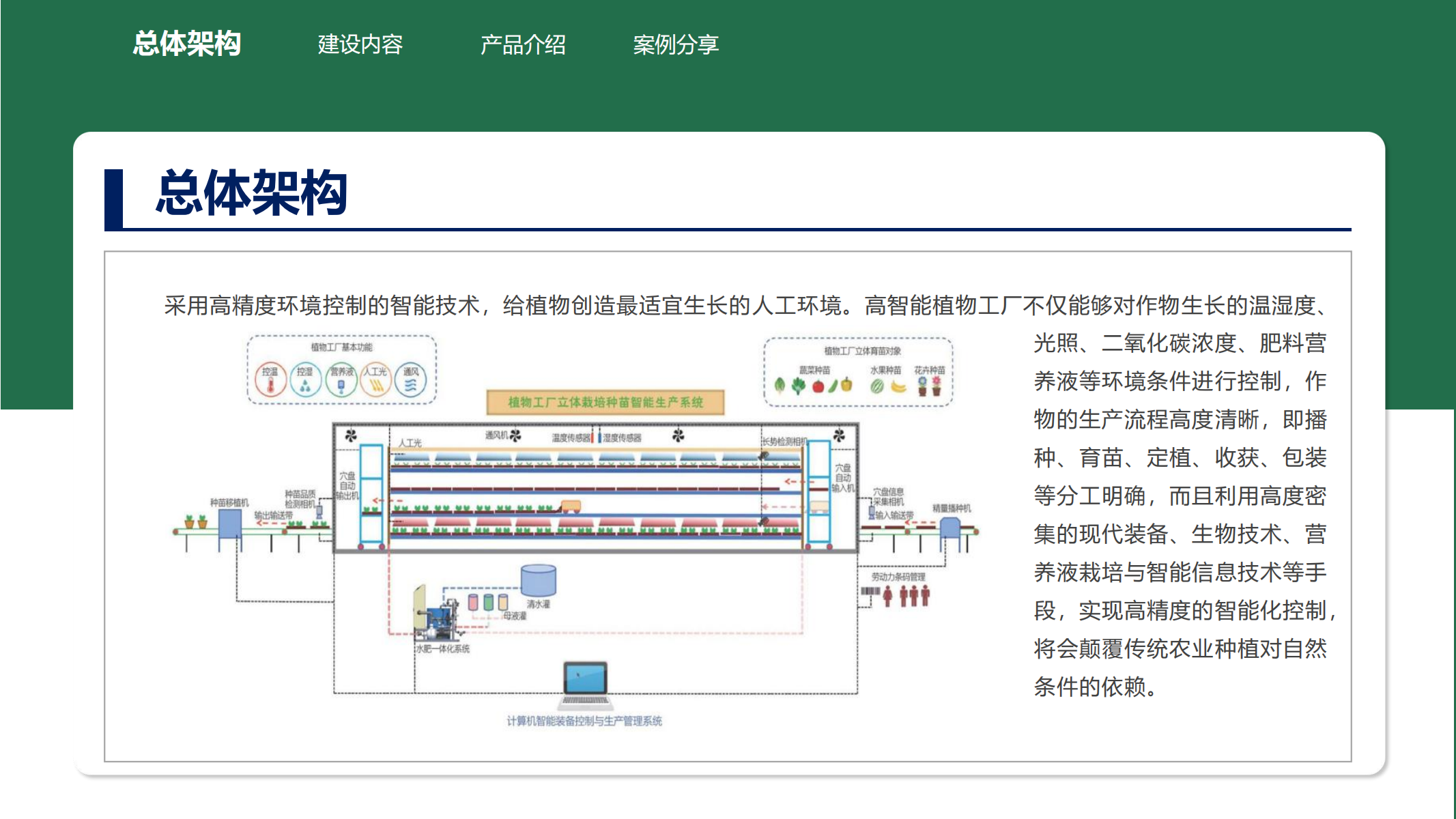Click the large 总体架构 slide heading
The height and width of the screenshot is (819, 1456).
(x=251, y=194)
